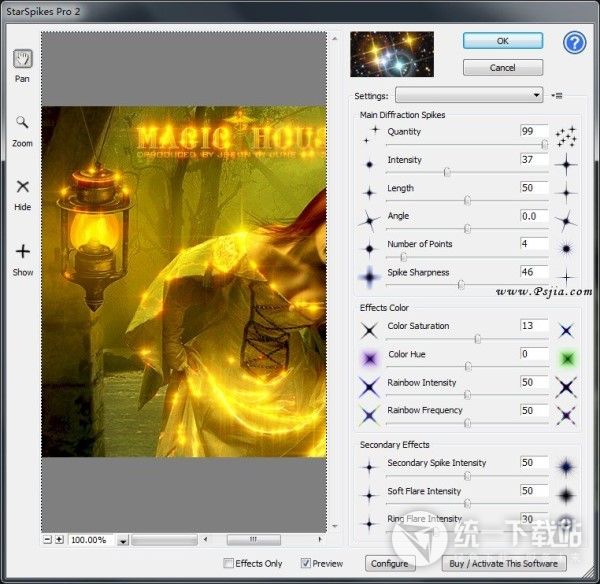Click the many-point star icon right of Number of Points
The height and width of the screenshot is (584, 600).
click(566, 249)
